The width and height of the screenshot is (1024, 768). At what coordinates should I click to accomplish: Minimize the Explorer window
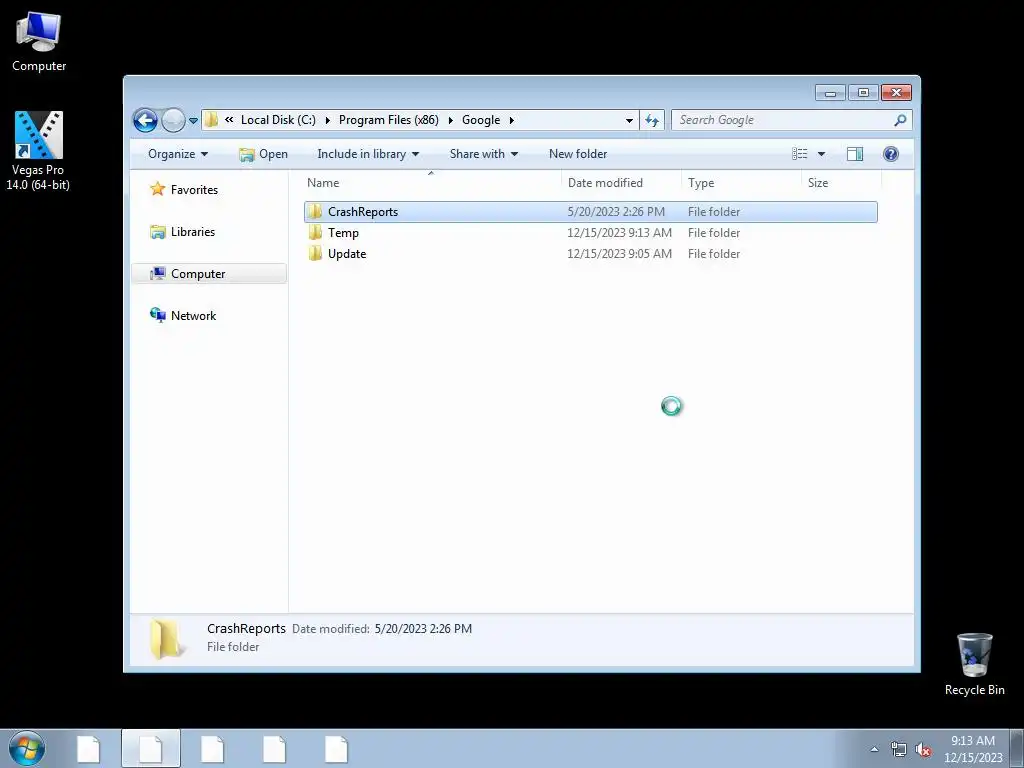click(x=830, y=93)
